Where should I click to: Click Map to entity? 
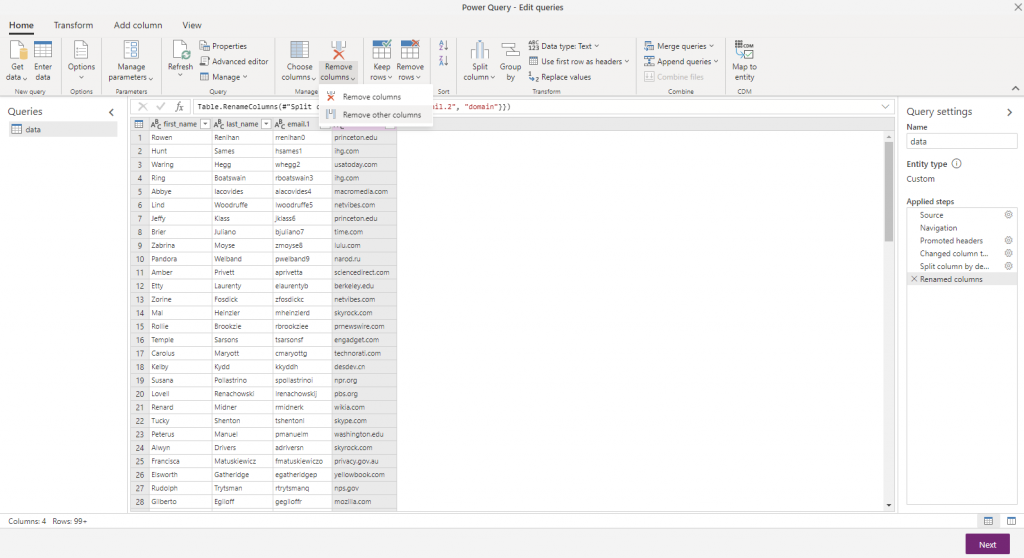coord(744,61)
